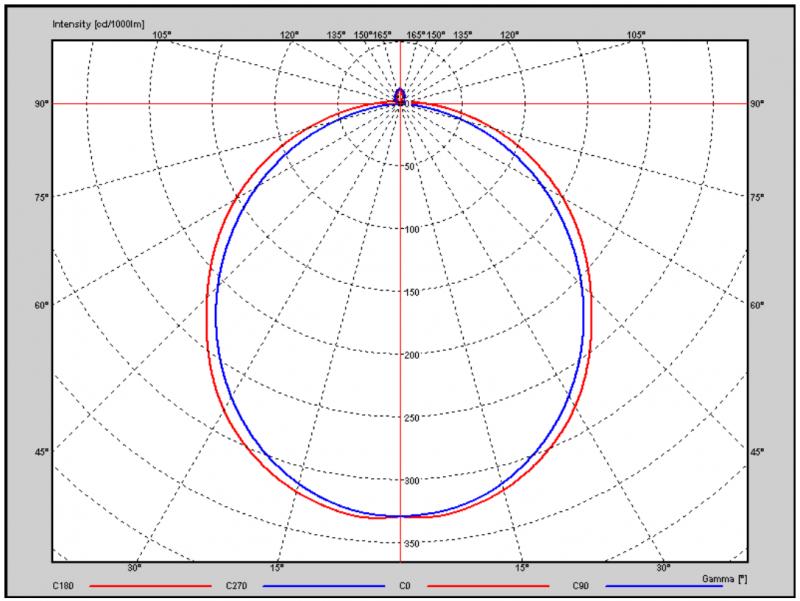Click the 300 radial intensity label
This screenshot has height=601, width=800.
tap(411, 481)
